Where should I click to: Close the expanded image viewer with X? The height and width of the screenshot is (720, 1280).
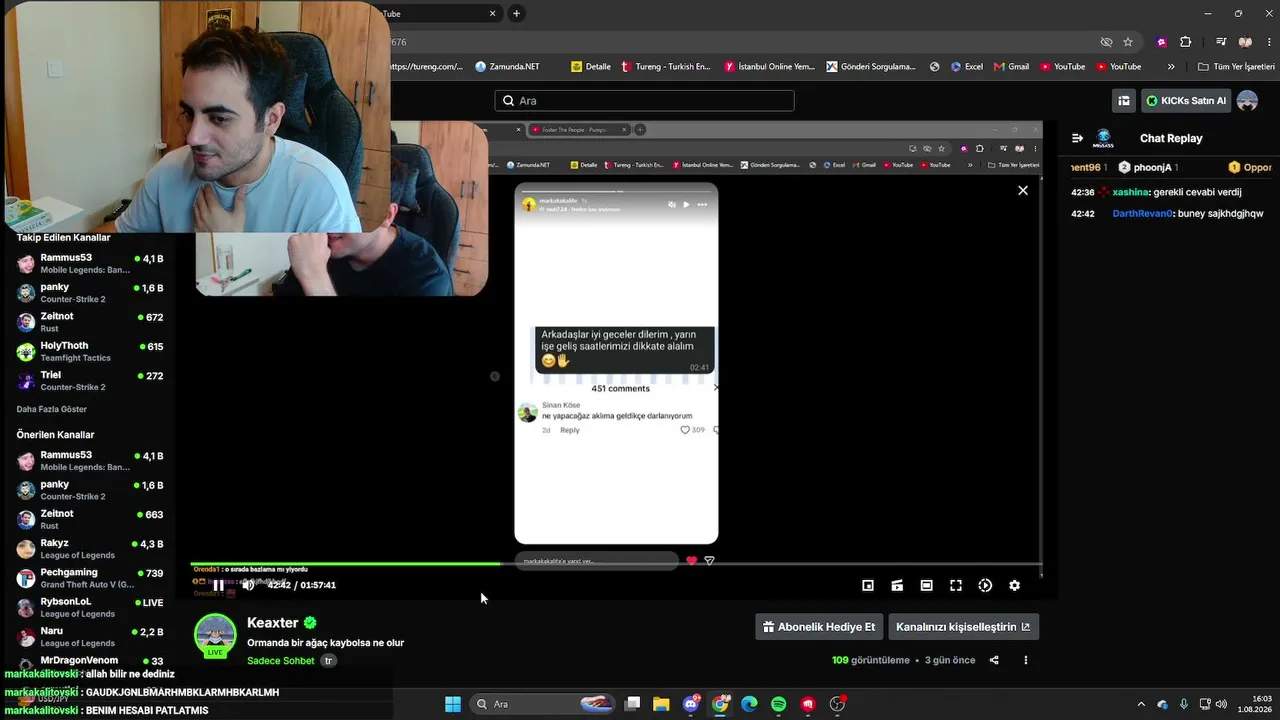coord(1023,190)
